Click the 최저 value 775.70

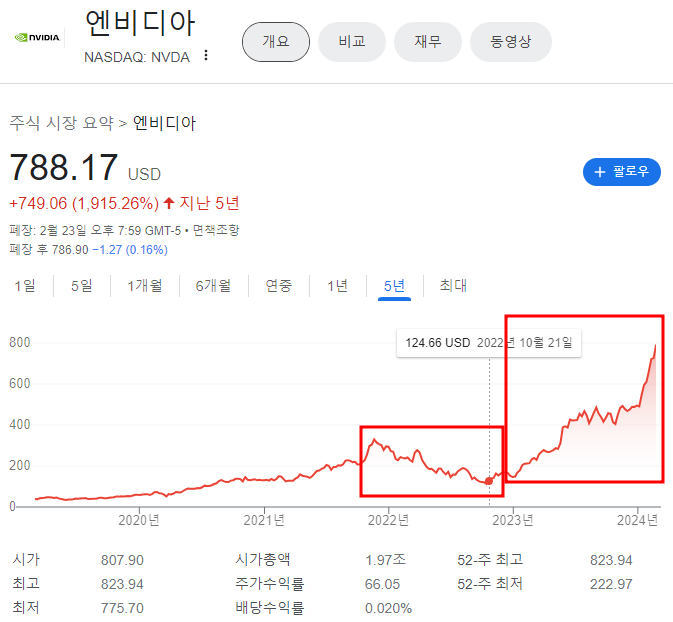point(122,608)
